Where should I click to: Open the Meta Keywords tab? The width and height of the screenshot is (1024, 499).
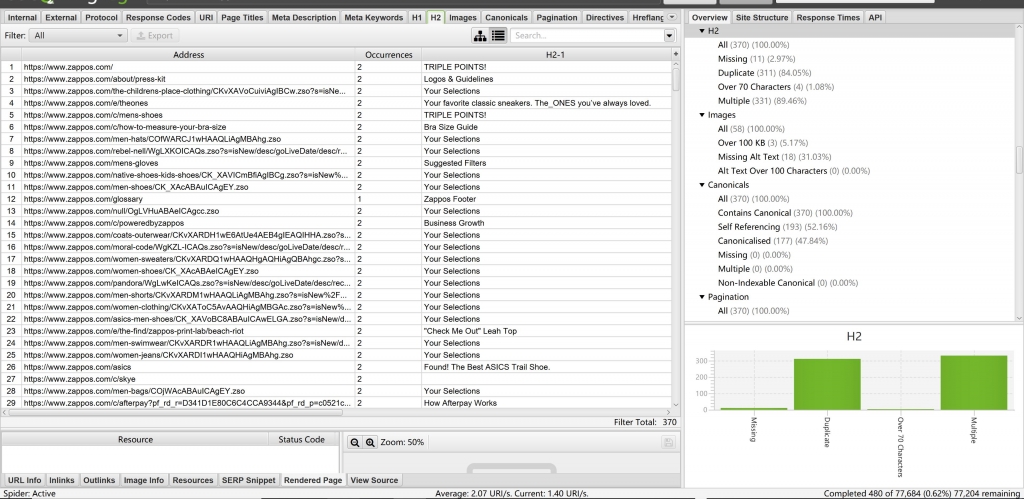point(374,18)
